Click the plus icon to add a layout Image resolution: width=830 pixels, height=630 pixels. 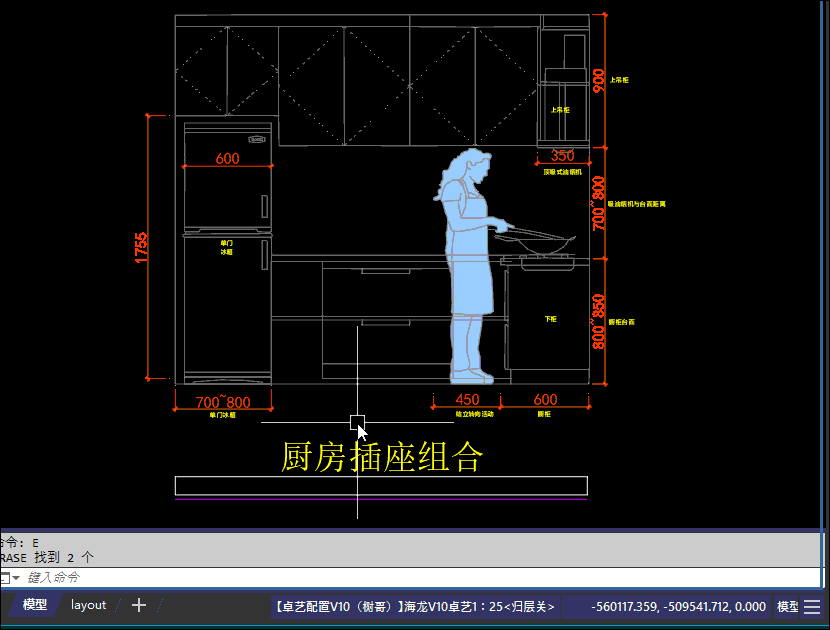click(139, 605)
